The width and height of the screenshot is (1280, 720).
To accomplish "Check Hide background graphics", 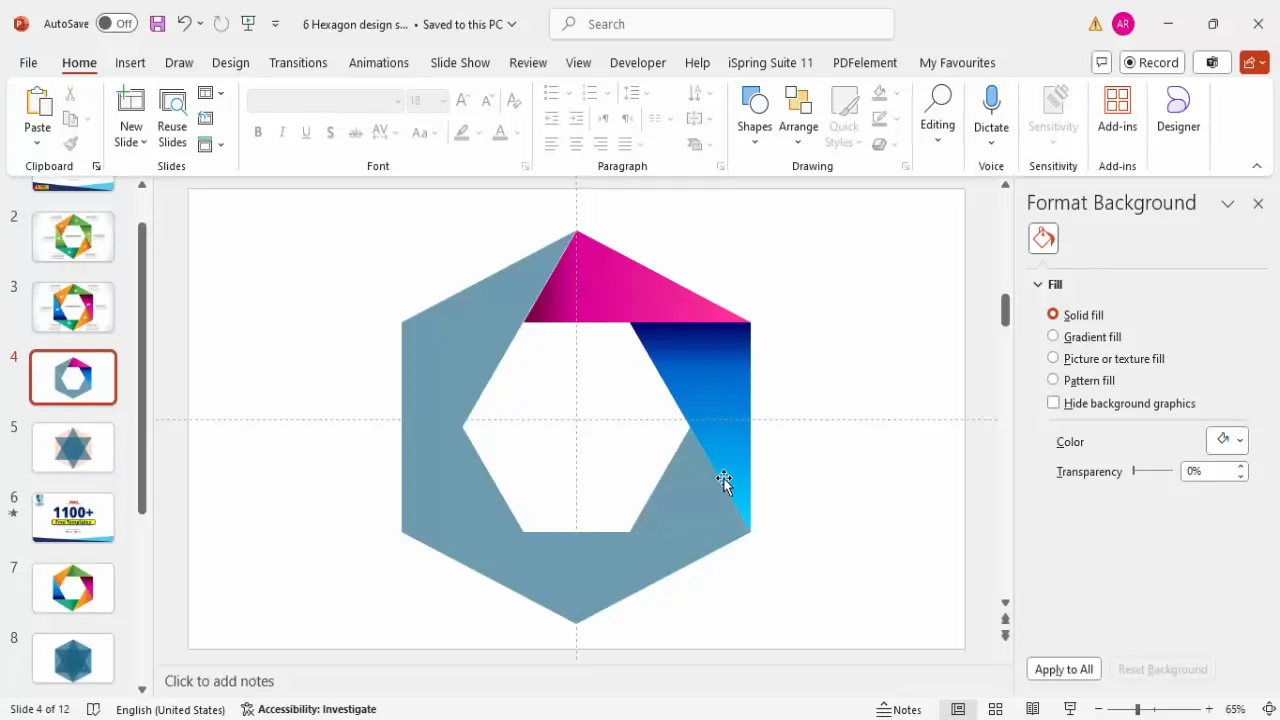I will pyautogui.click(x=1053, y=403).
